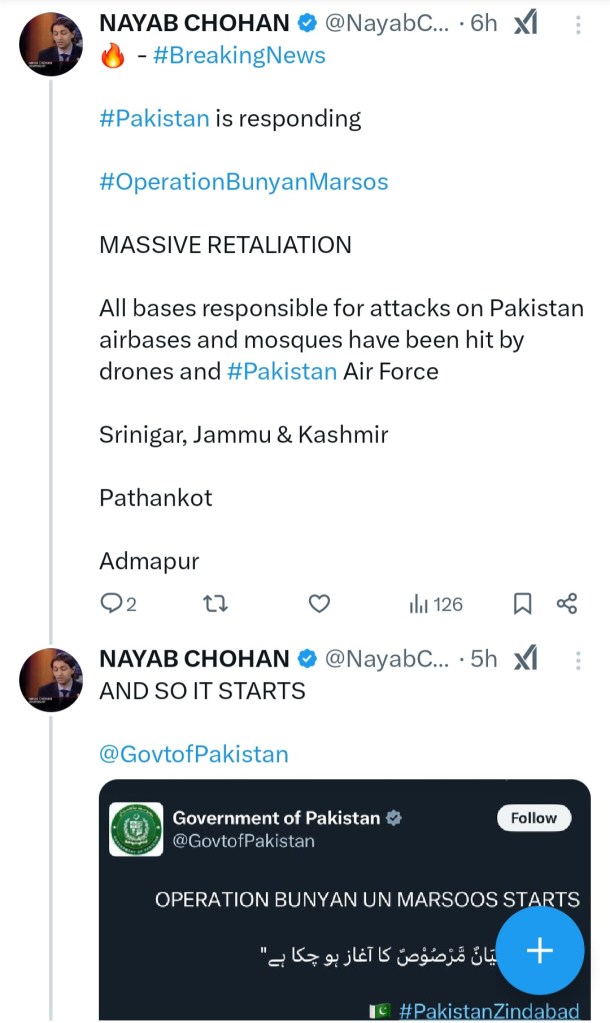
Task: Share the first tweet
Action: pyautogui.click(x=567, y=603)
